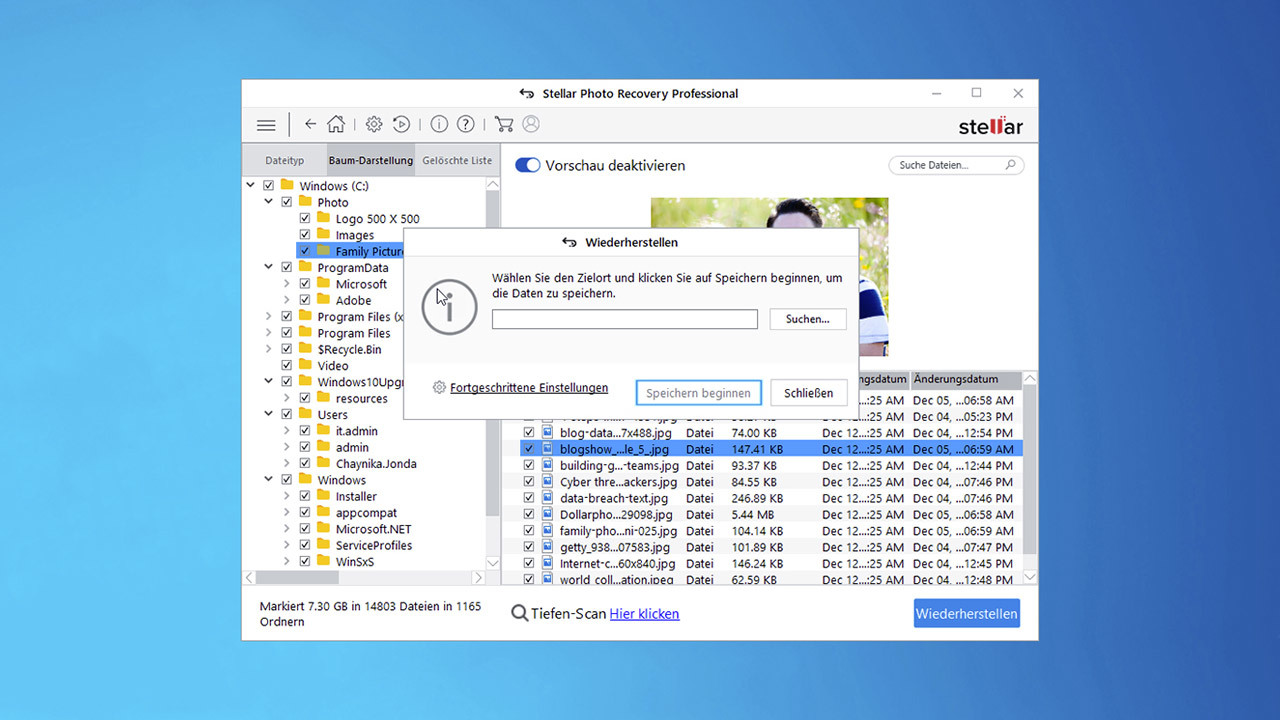
Task: Collapse the Windows folder tree node
Action: pos(268,479)
